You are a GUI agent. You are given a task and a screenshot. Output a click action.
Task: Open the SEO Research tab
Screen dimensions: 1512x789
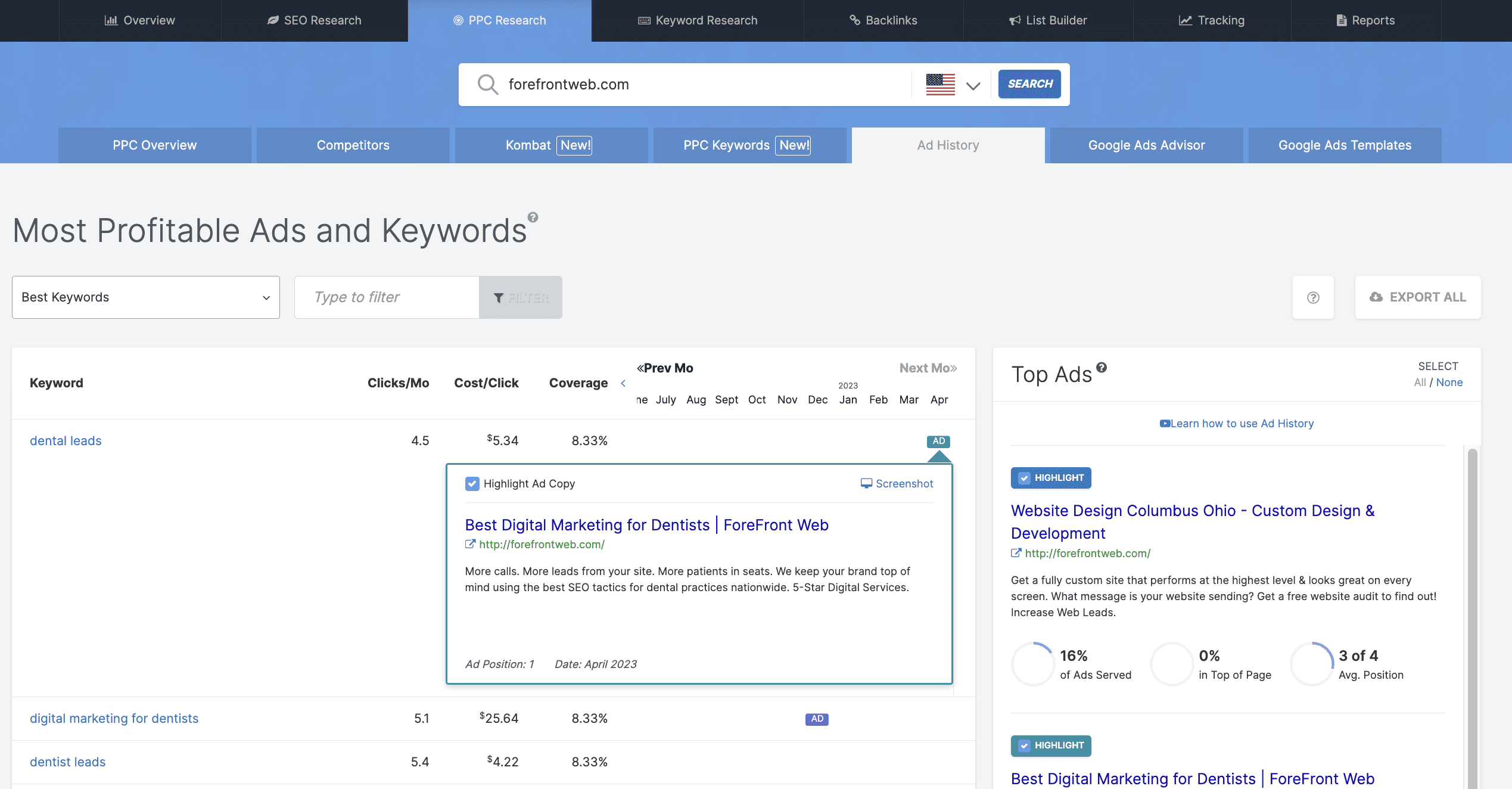314,20
